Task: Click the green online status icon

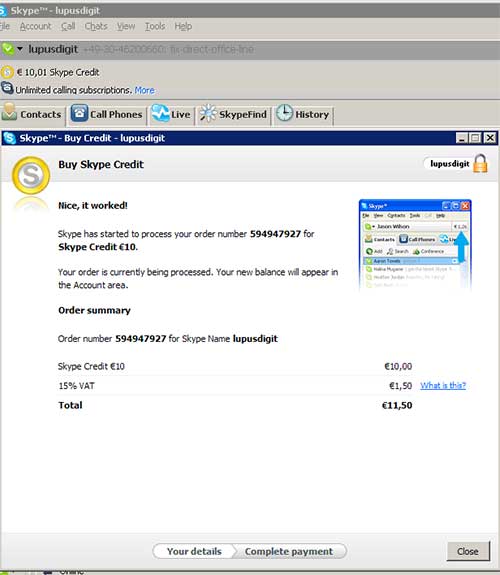Action: pyautogui.click(x=8, y=49)
